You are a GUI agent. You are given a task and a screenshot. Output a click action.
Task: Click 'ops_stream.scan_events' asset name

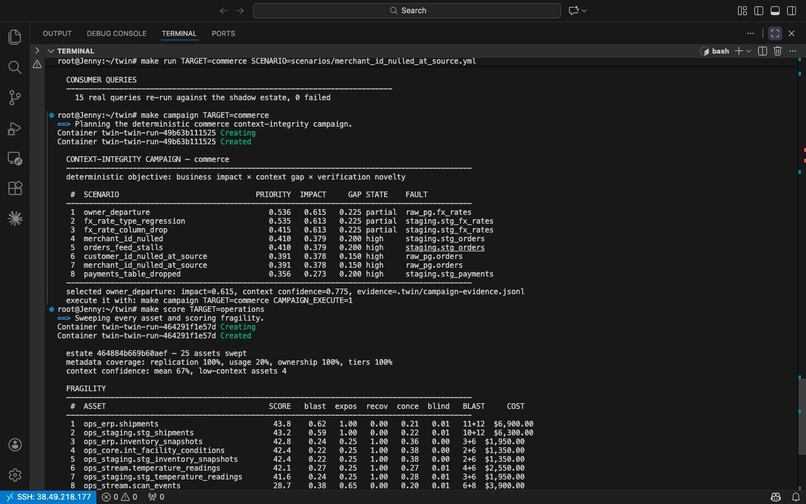(132, 485)
